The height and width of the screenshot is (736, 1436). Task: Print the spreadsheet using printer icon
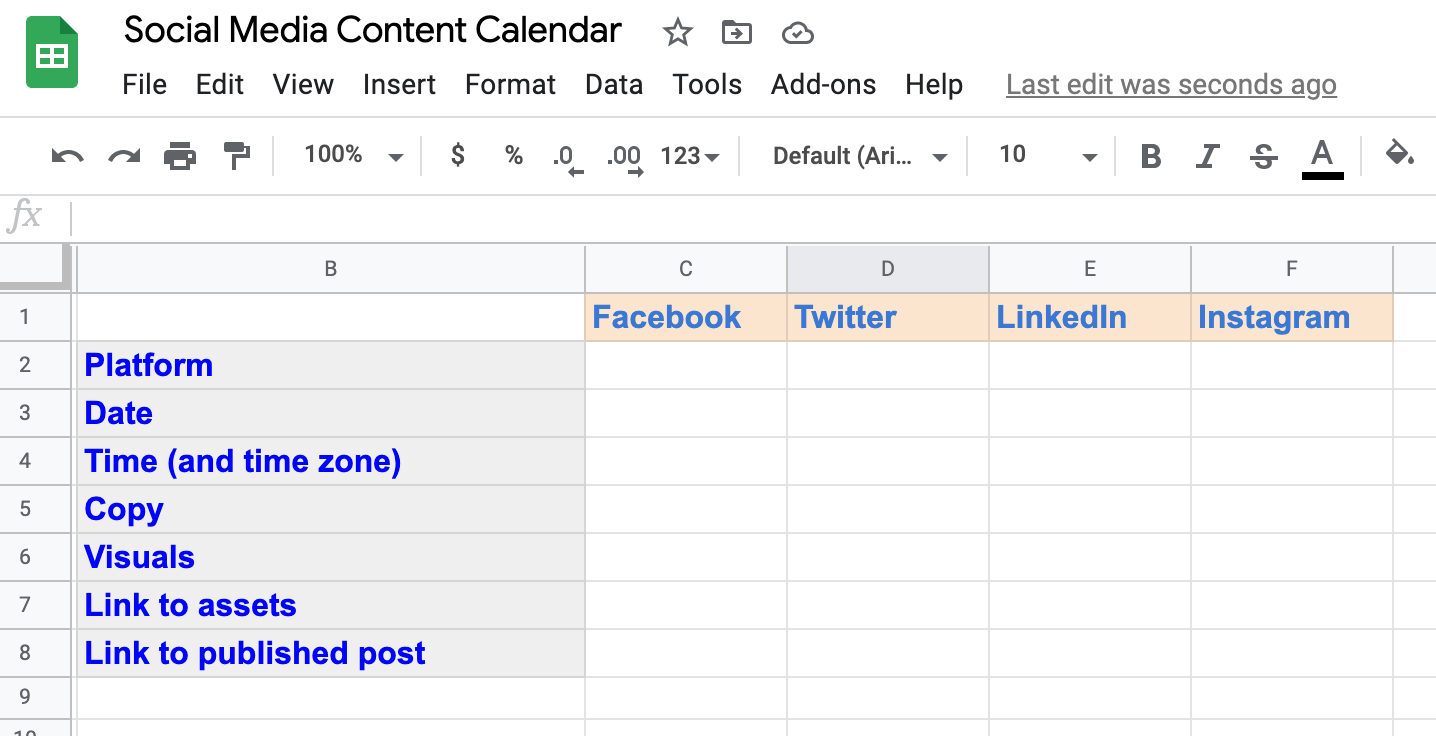click(180, 156)
